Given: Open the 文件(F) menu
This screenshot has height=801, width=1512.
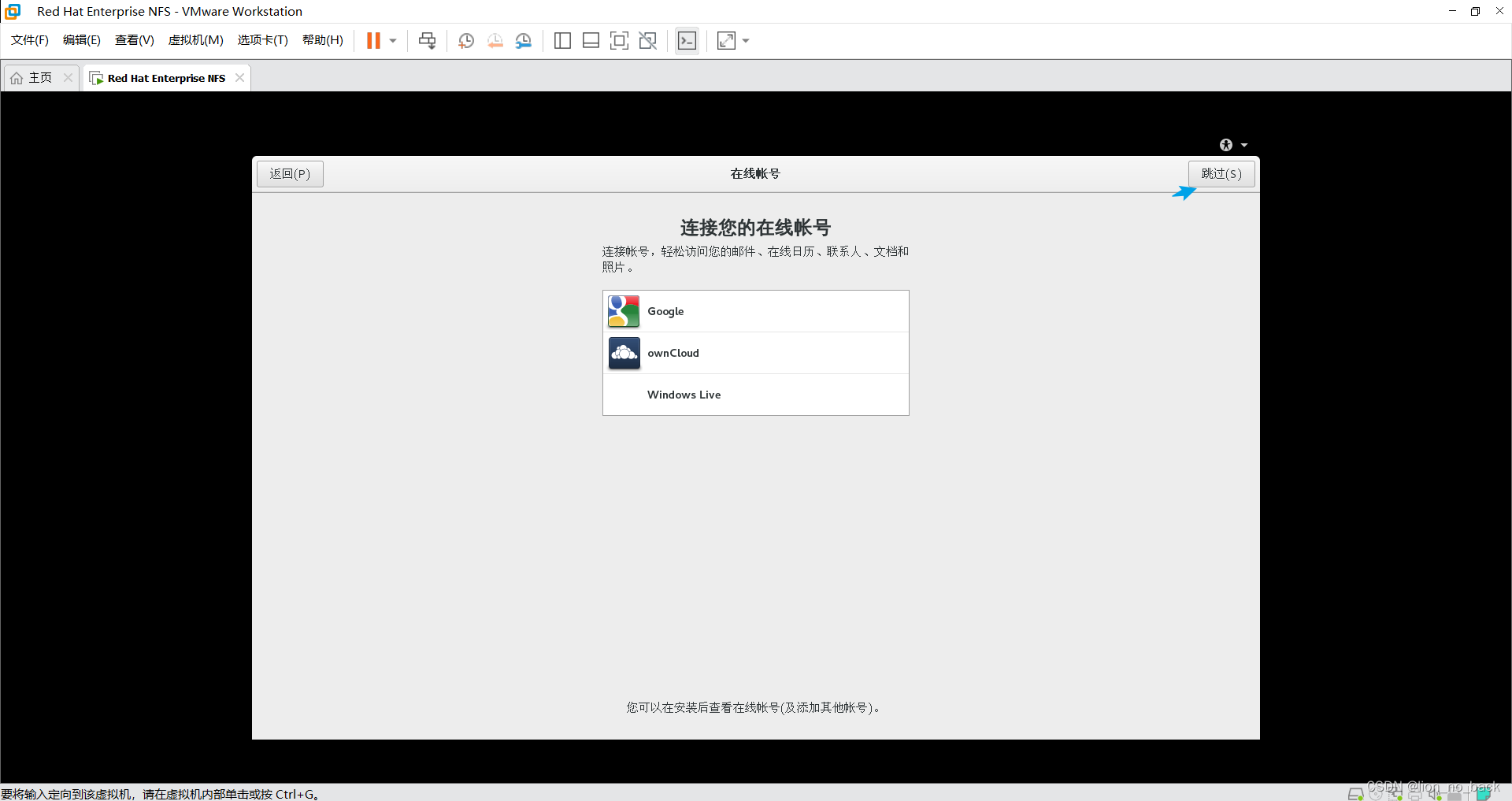Looking at the screenshot, I should click(x=30, y=40).
